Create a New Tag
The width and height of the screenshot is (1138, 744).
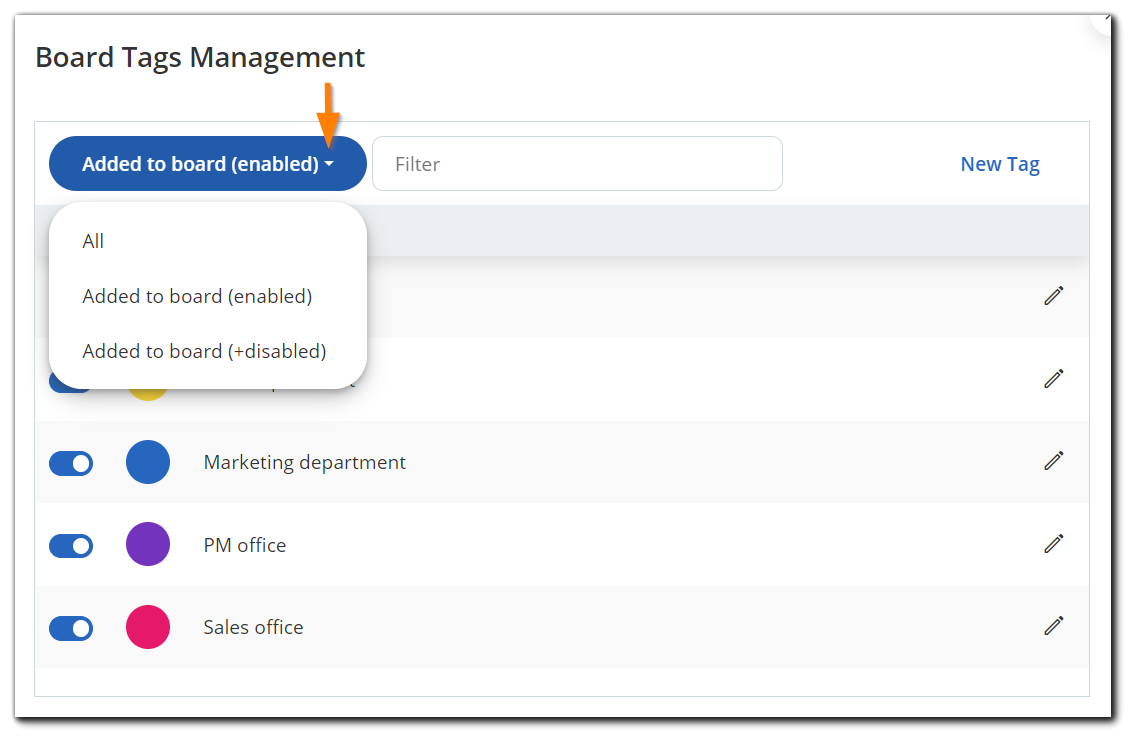[999, 164]
